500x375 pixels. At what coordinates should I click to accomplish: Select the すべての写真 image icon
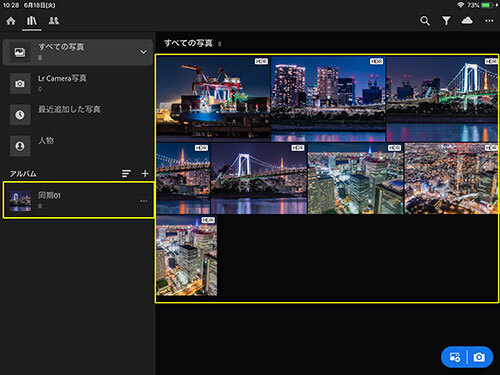(x=20, y=52)
